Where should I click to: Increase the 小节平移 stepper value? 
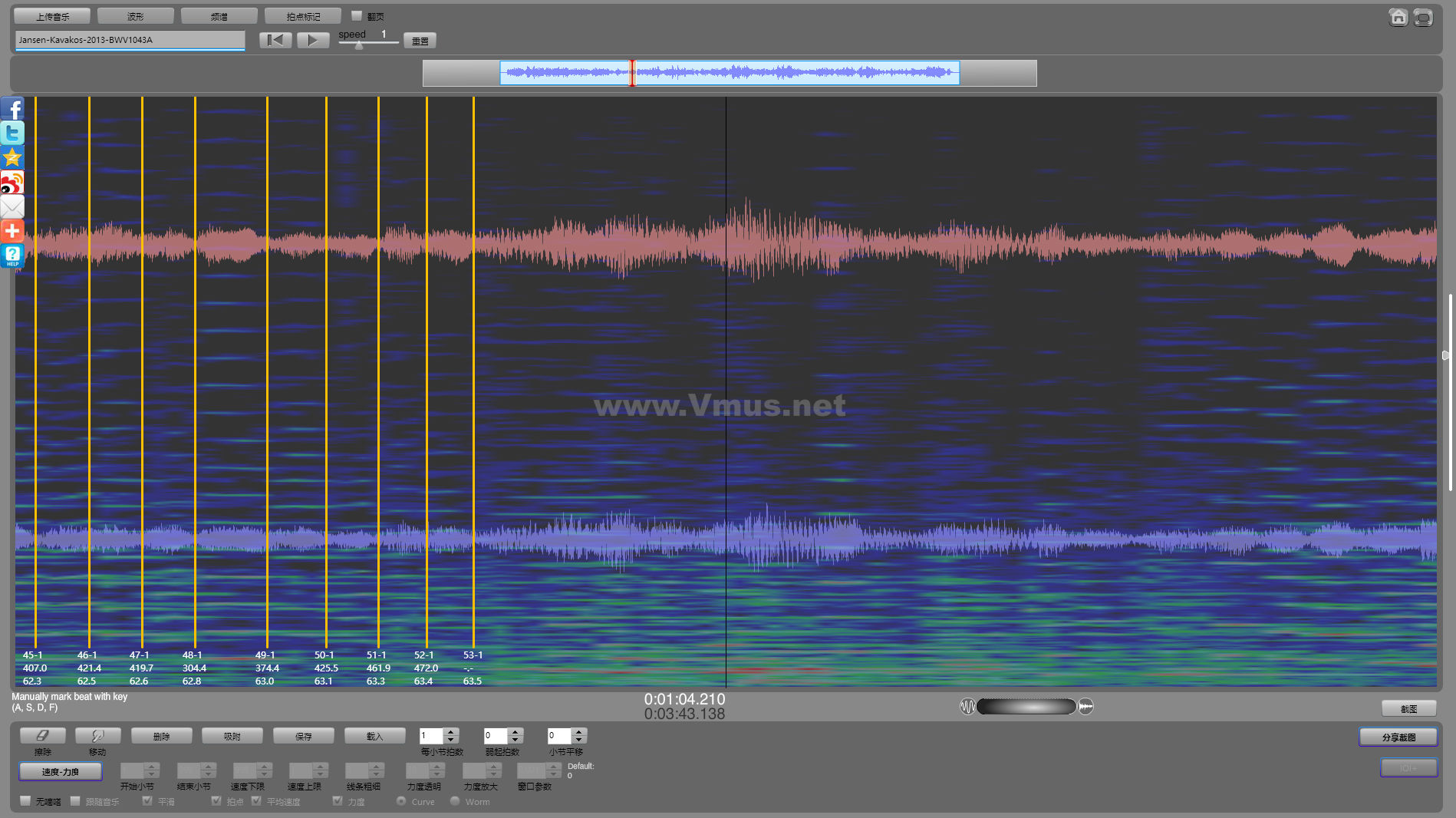pos(579,732)
